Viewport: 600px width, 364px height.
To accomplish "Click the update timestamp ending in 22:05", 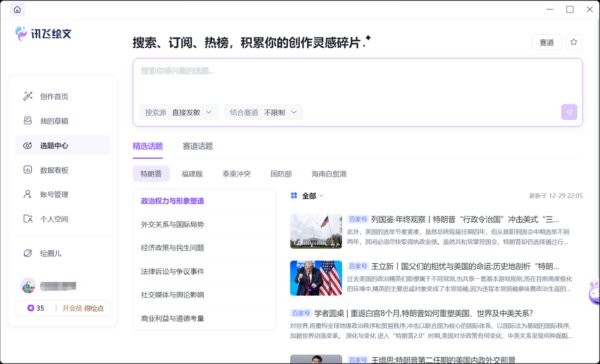I will click(x=556, y=196).
